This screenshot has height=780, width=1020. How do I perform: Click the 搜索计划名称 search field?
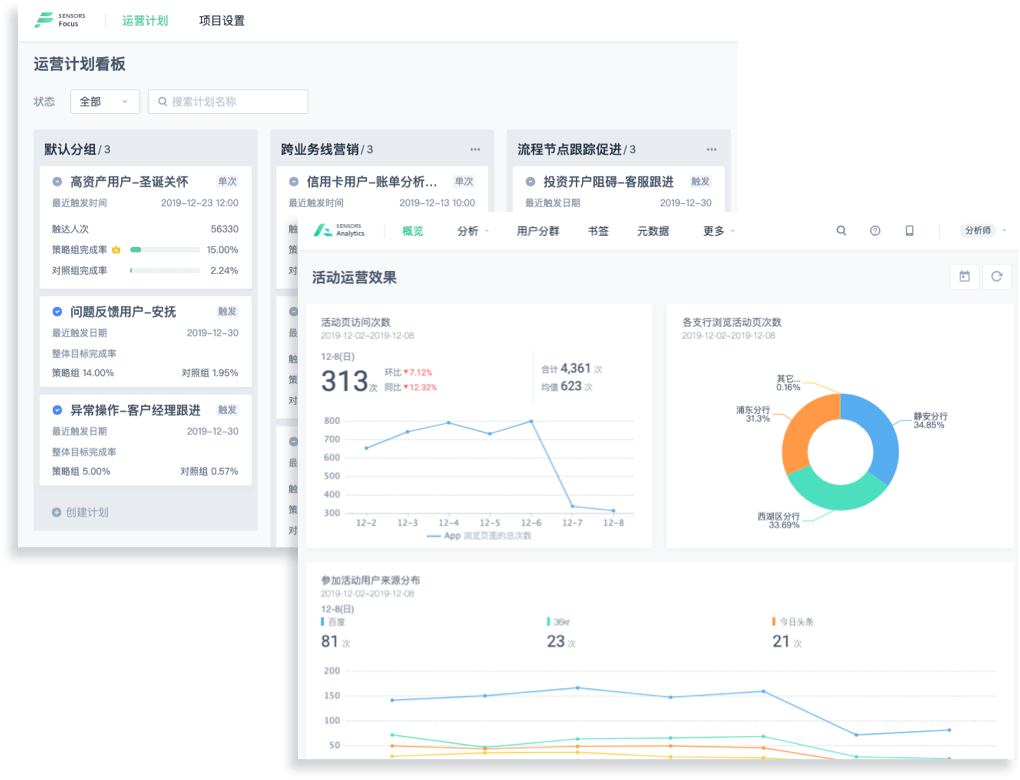pos(228,101)
